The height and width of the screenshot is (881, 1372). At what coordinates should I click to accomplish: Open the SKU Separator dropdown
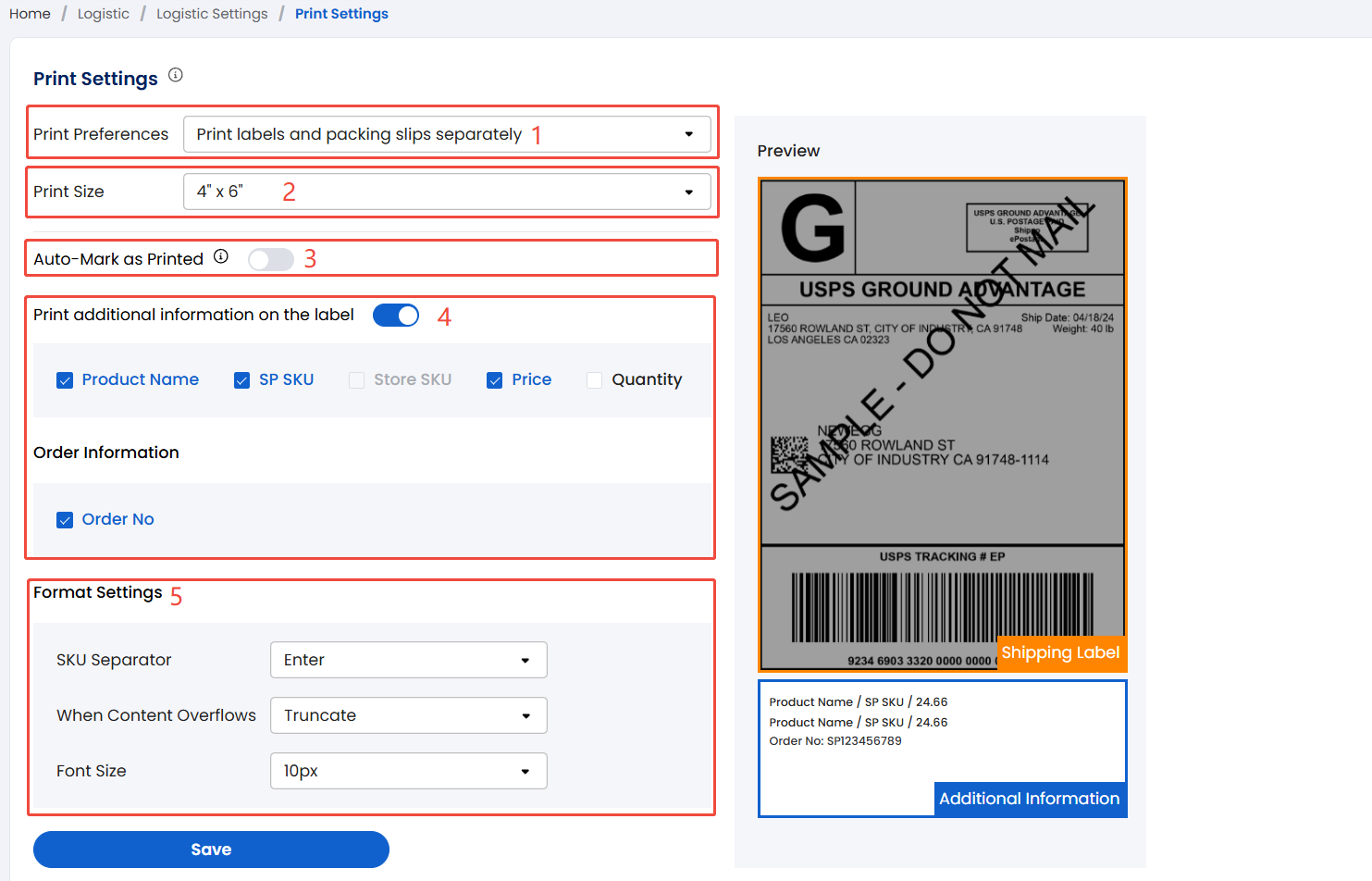pyautogui.click(x=409, y=660)
